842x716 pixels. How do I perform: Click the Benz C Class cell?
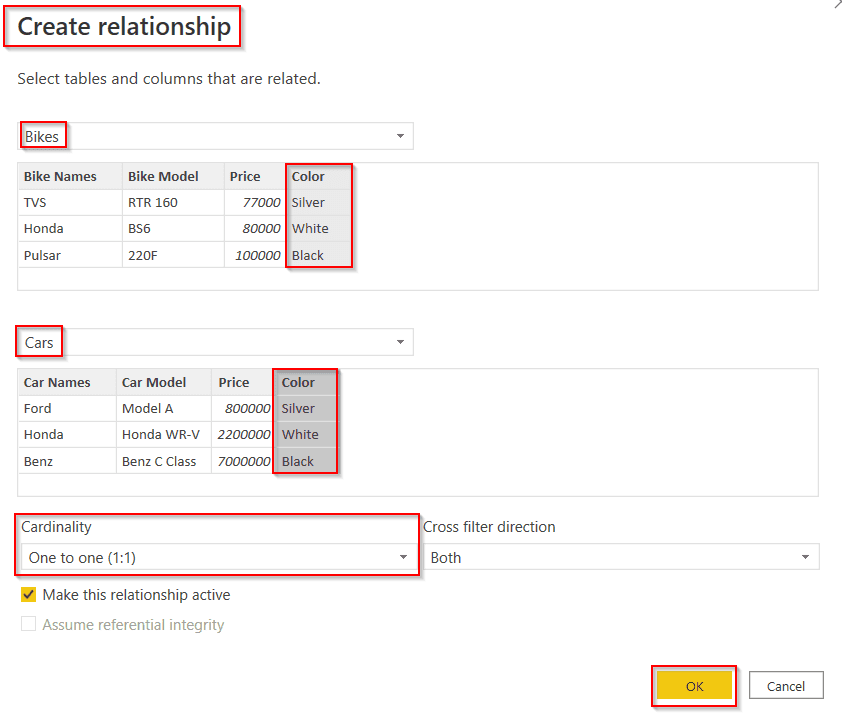(164, 461)
